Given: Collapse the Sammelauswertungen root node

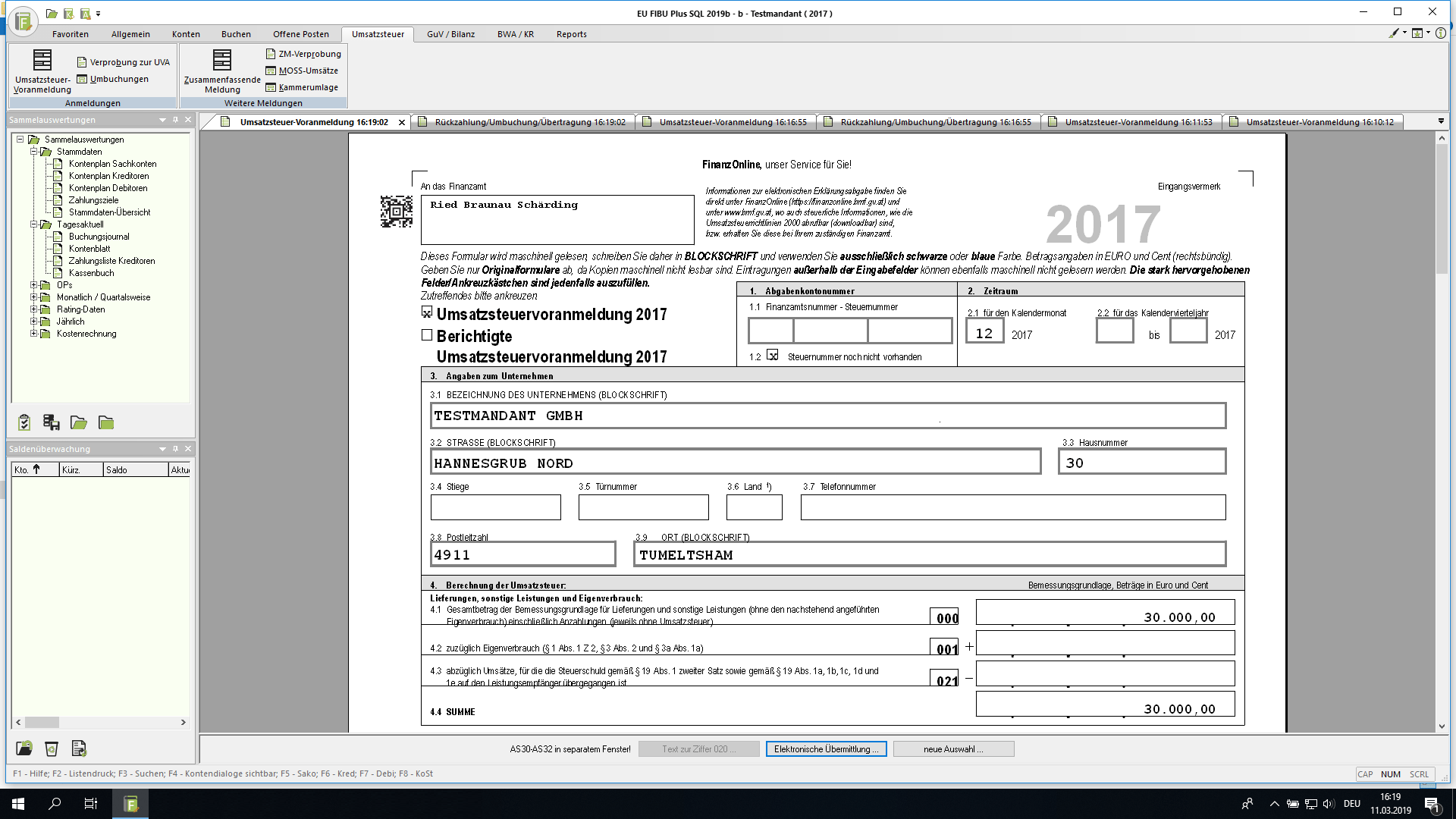Looking at the screenshot, I should click(x=20, y=140).
